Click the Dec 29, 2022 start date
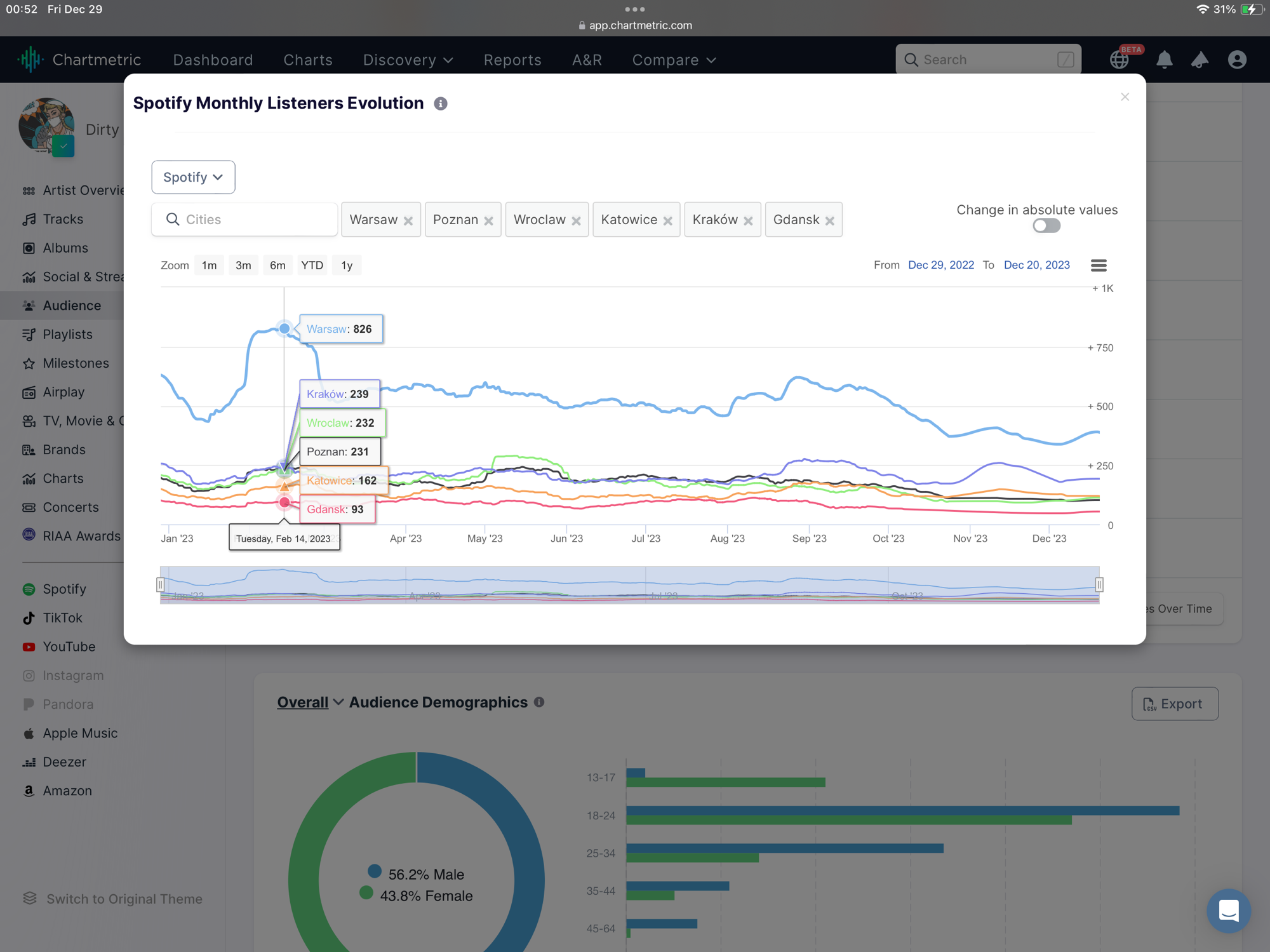The width and height of the screenshot is (1270, 952). pos(940,265)
